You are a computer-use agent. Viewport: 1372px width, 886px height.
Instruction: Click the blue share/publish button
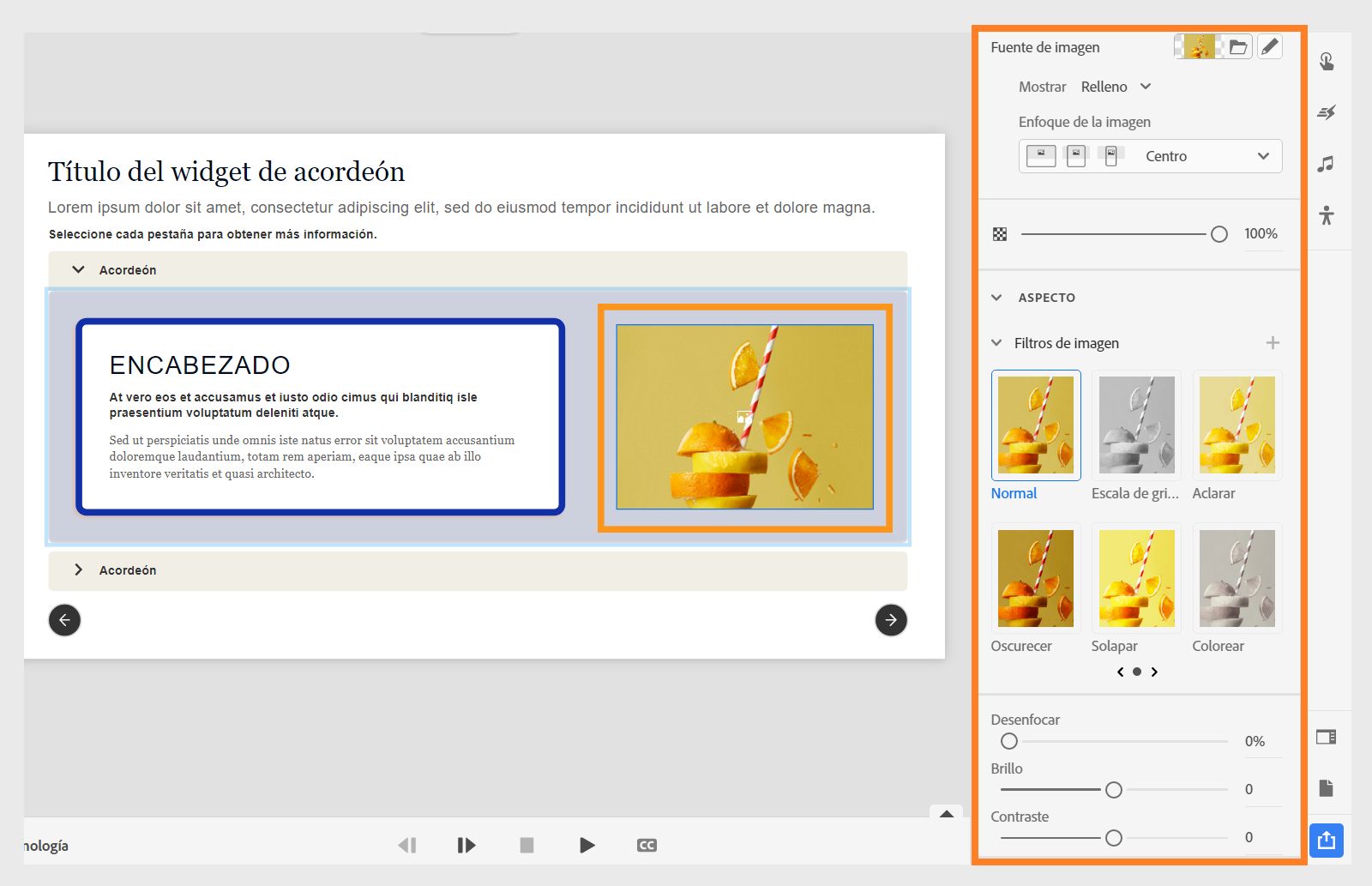[x=1327, y=841]
